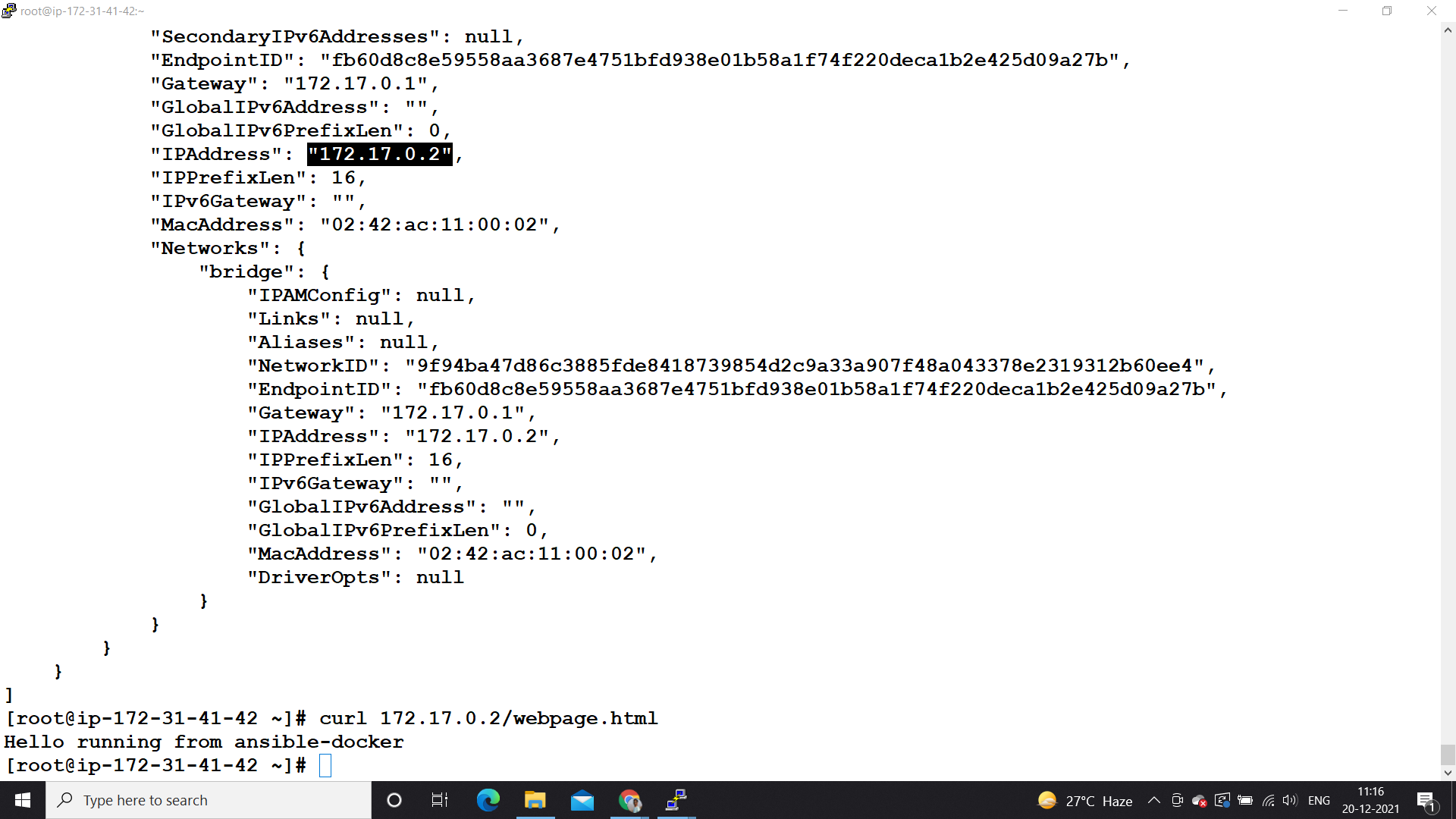Open the Start menu
The height and width of the screenshot is (819, 1456).
click(22, 800)
